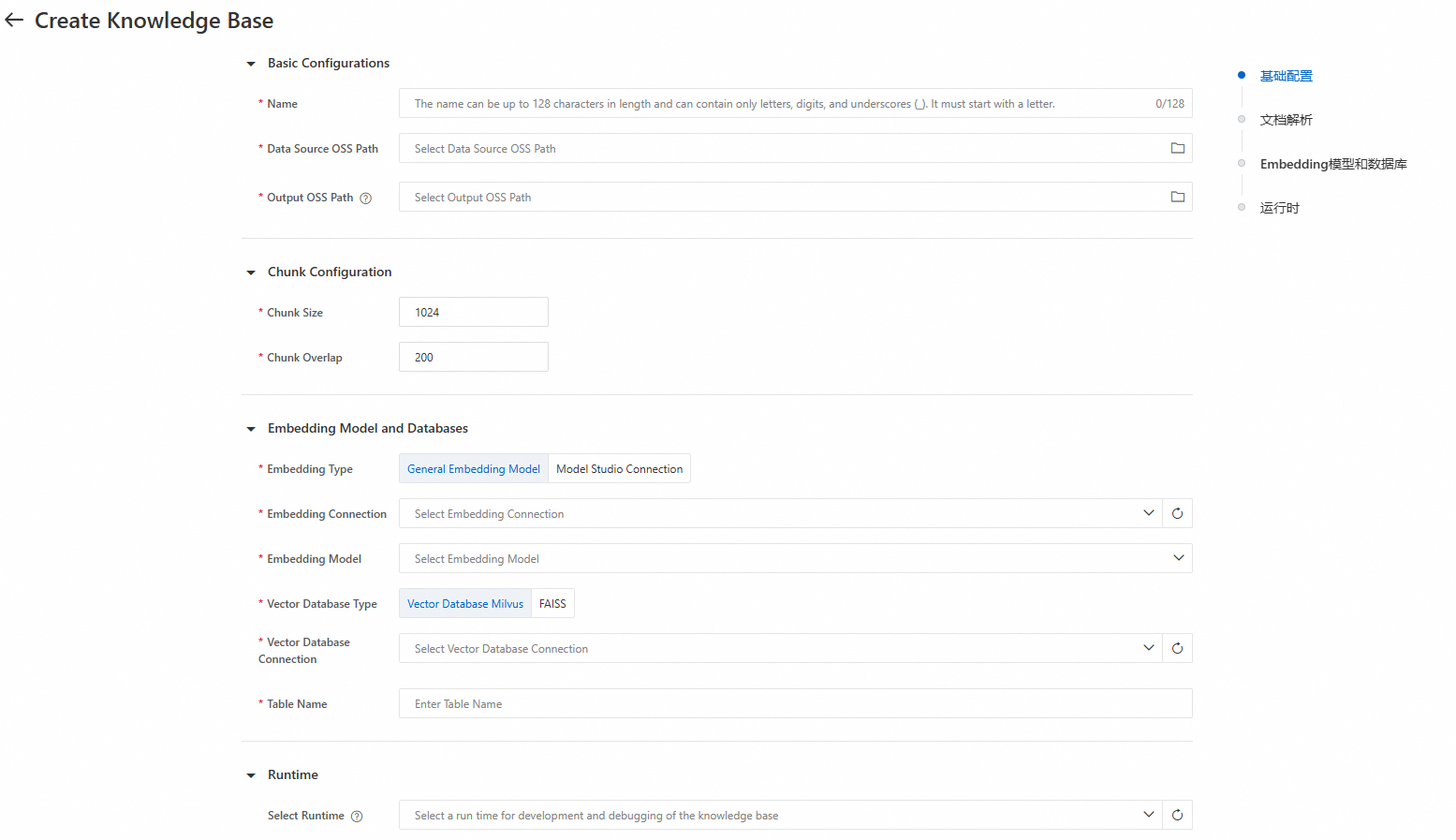The image size is (1456, 840).
Task: Select FAISS as vector database type
Action: pos(552,603)
